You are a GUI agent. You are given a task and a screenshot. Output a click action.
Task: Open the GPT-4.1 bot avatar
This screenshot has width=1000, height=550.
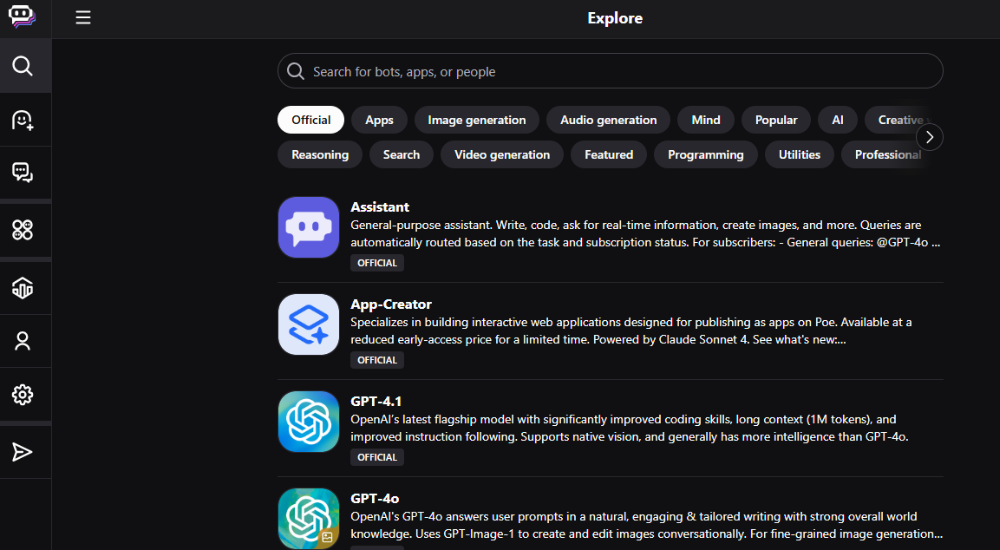309,421
